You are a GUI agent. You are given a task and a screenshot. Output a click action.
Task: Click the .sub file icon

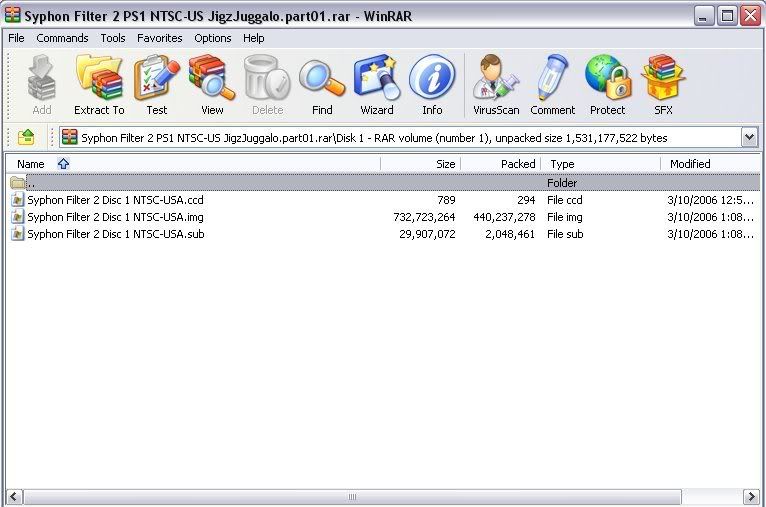click(x=18, y=234)
